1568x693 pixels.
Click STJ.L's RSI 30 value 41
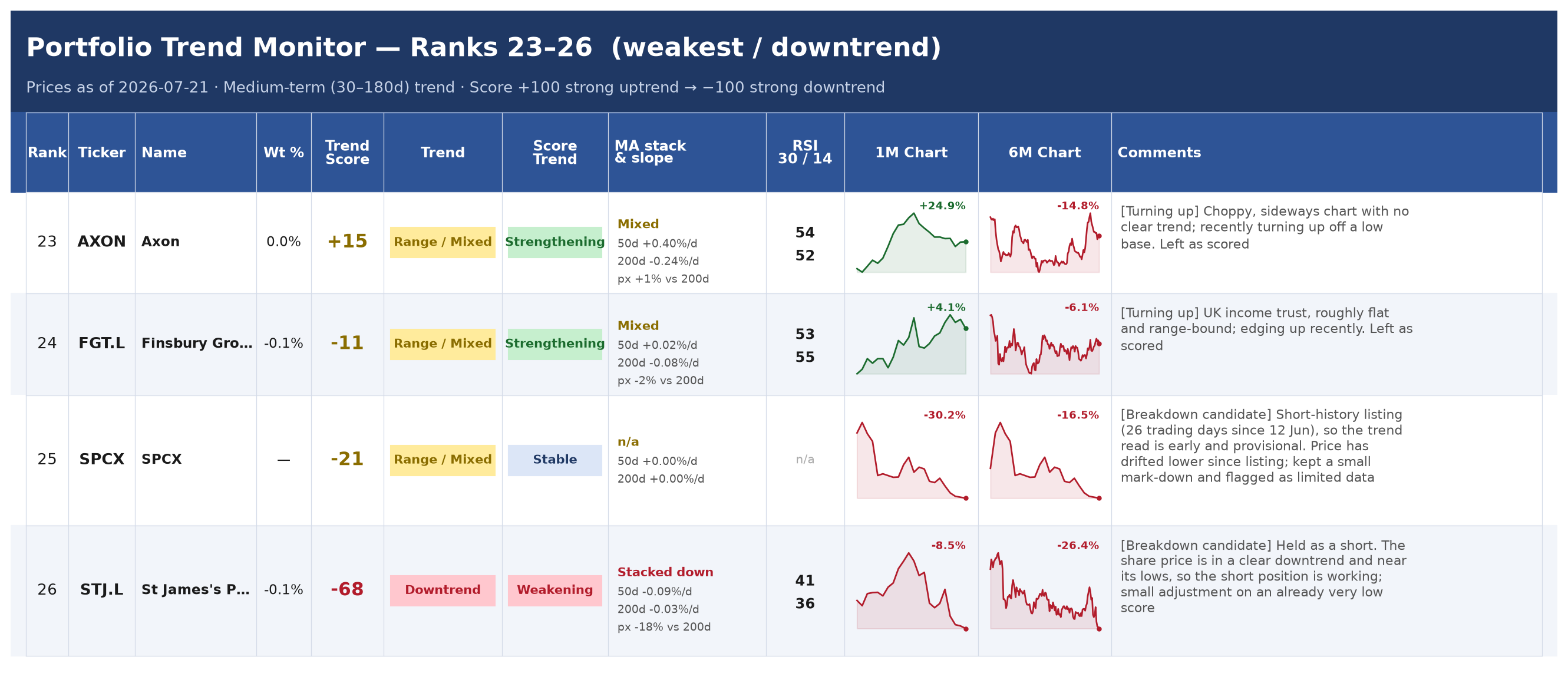805,580
